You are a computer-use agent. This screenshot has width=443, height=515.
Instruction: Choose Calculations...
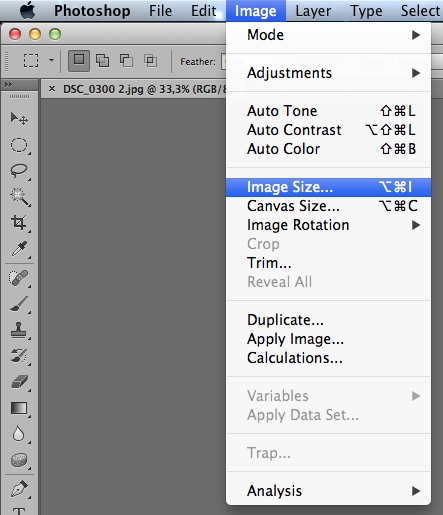coord(328,358)
